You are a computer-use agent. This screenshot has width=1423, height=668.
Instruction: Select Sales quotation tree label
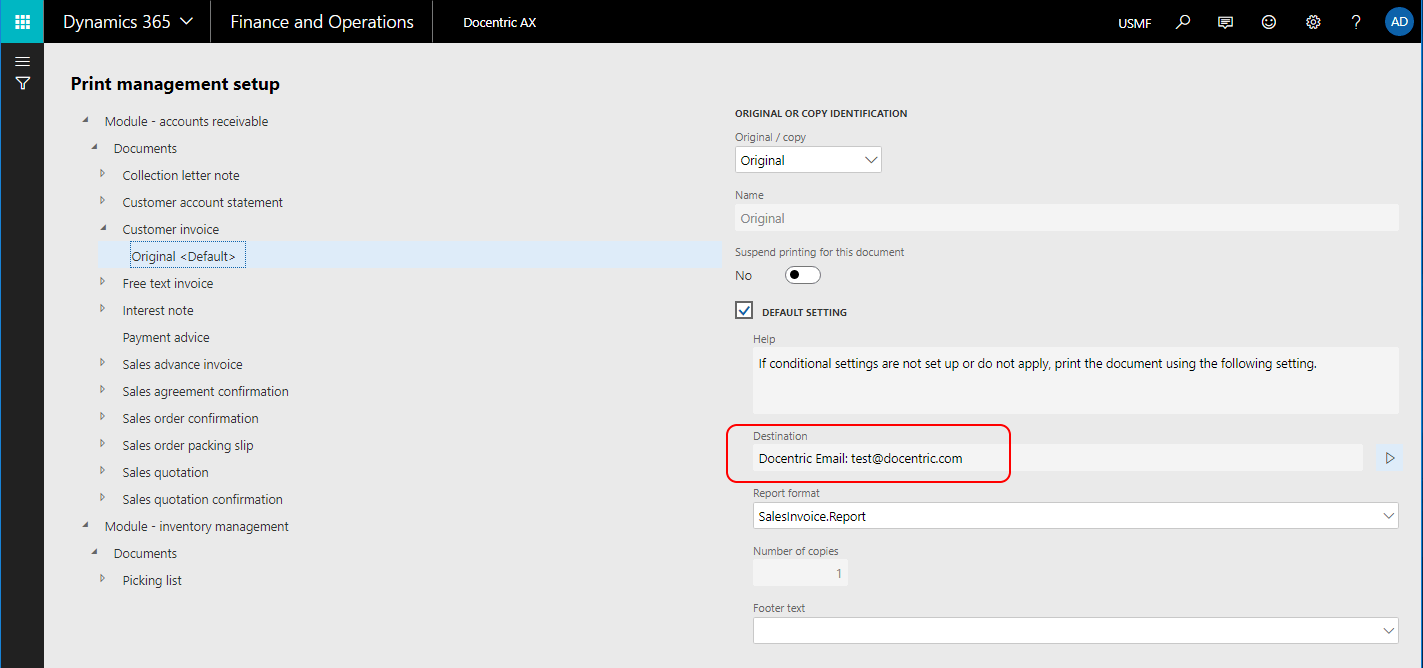pos(166,472)
